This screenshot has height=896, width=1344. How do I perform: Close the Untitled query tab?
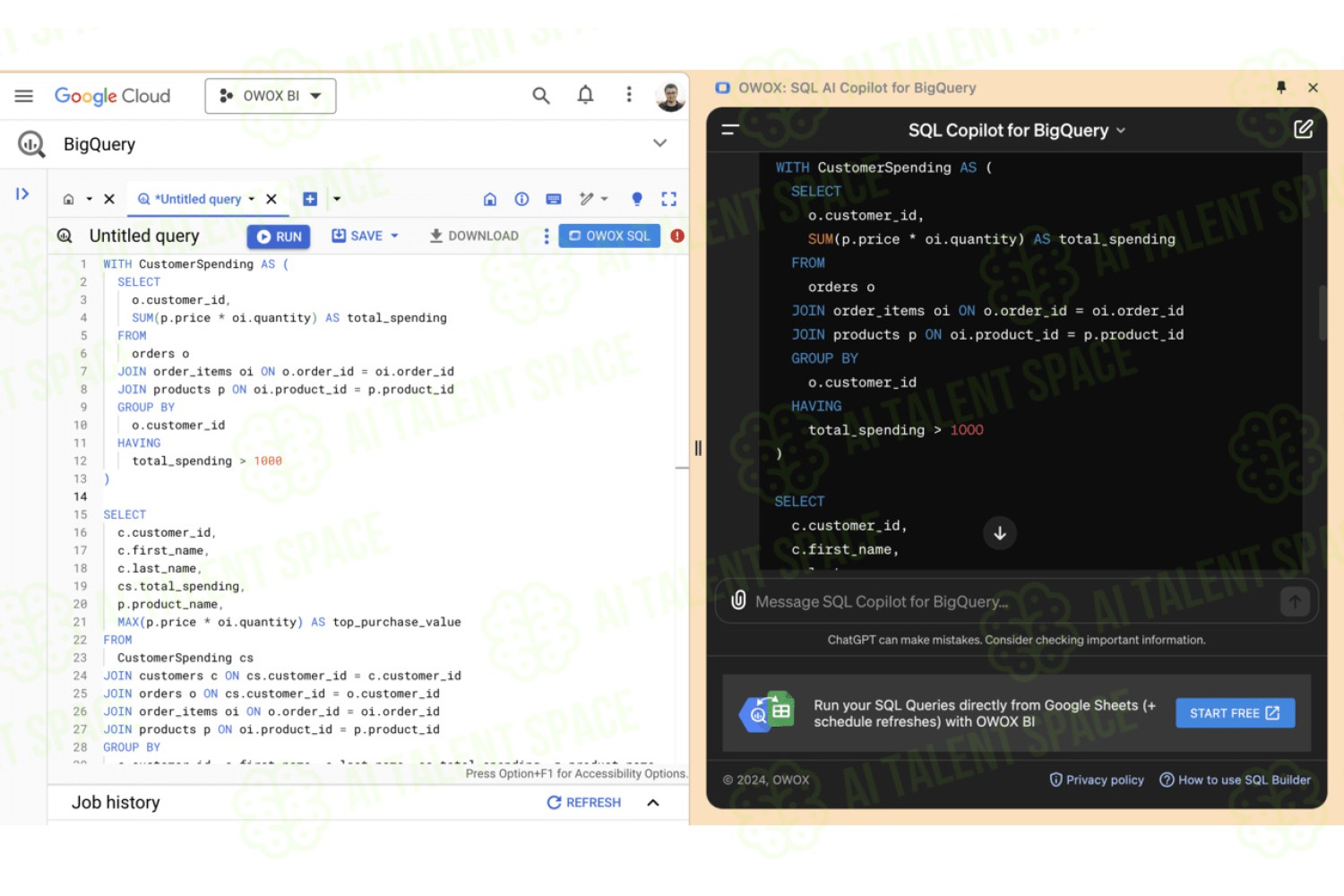tap(271, 199)
